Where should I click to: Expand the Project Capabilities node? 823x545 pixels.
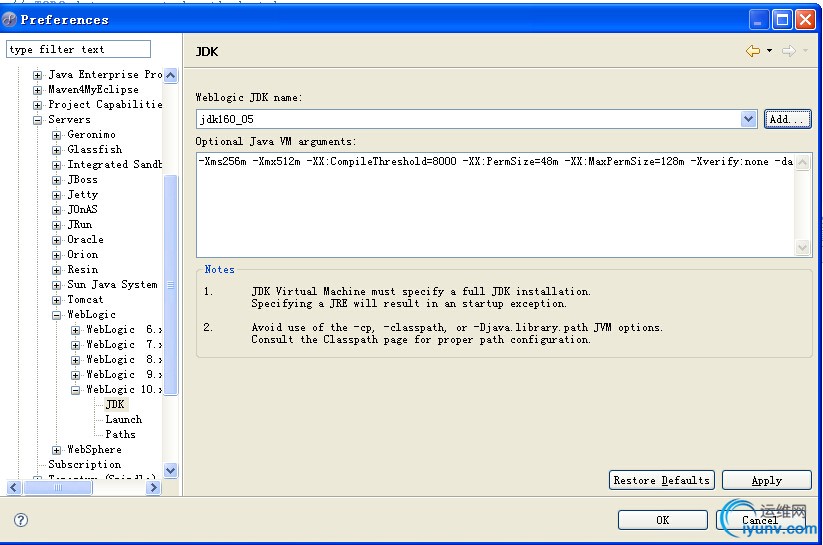37,105
